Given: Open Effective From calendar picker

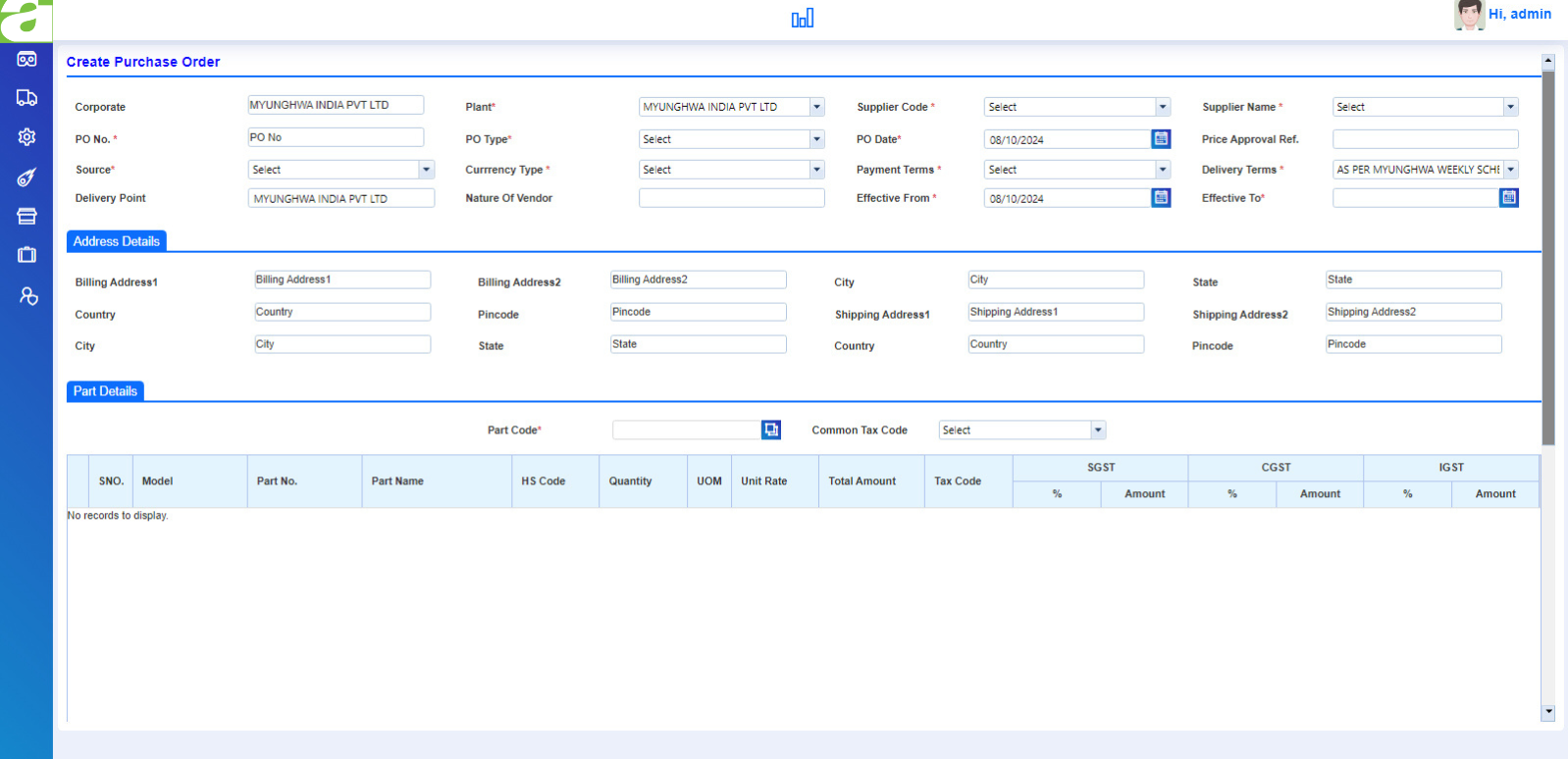Looking at the screenshot, I should [x=1161, y=198].
